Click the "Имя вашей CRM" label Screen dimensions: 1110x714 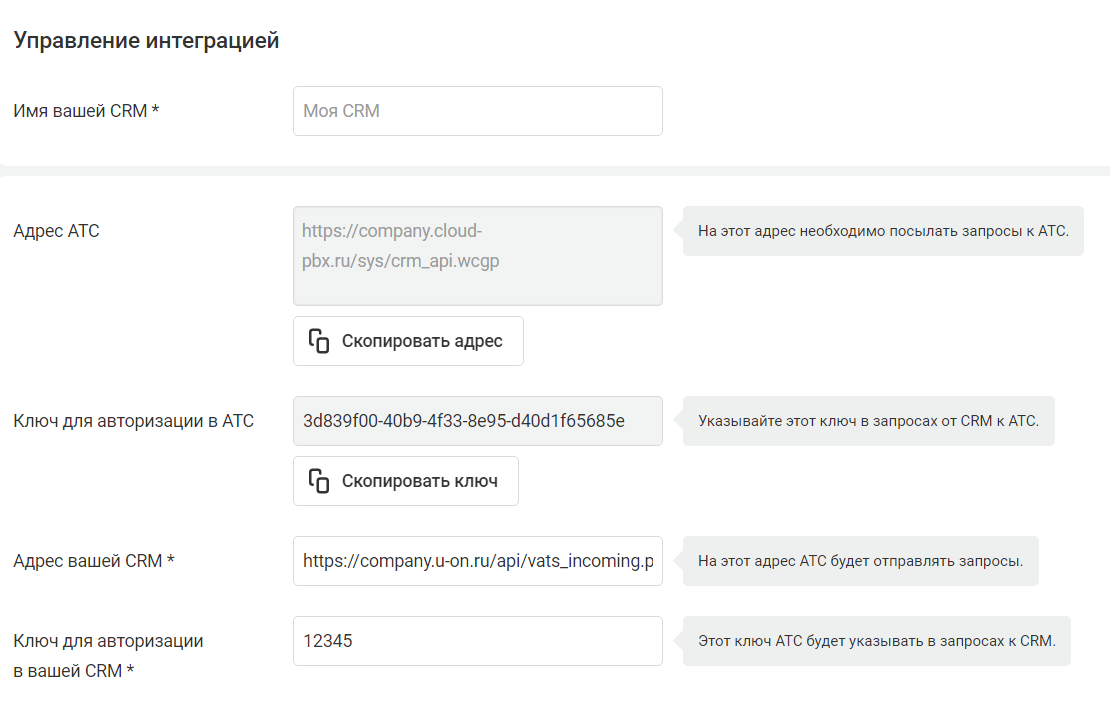(x=80, y=111)
